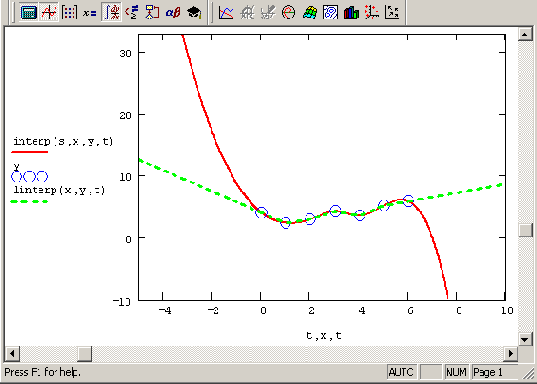This screenshot has height=384, width=537.
Task: Insert a Surface plot
Action: click(x=310, y=13)
